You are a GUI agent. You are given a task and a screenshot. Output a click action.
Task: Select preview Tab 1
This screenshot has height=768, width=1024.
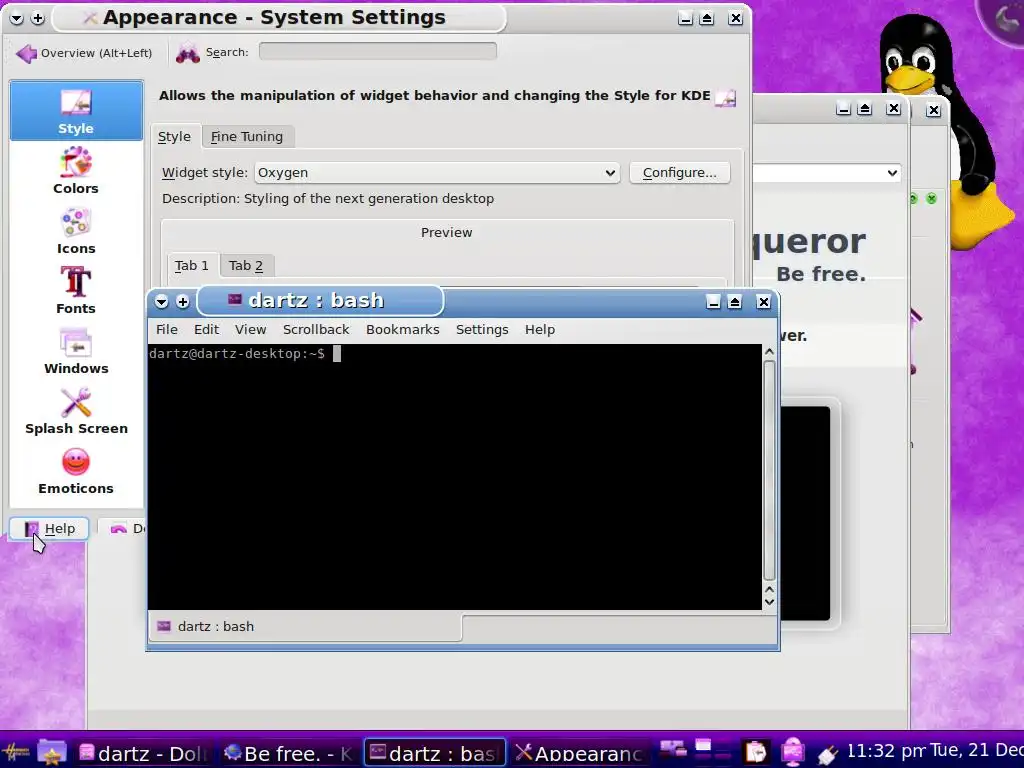point(191,266)
